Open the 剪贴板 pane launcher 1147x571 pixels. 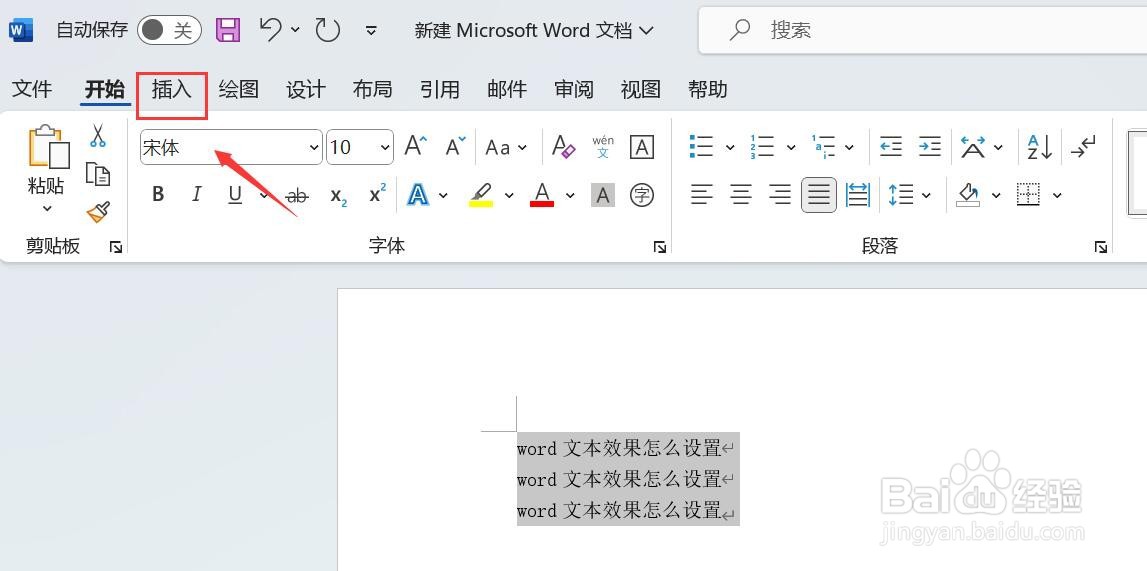(x=116, y=247)
